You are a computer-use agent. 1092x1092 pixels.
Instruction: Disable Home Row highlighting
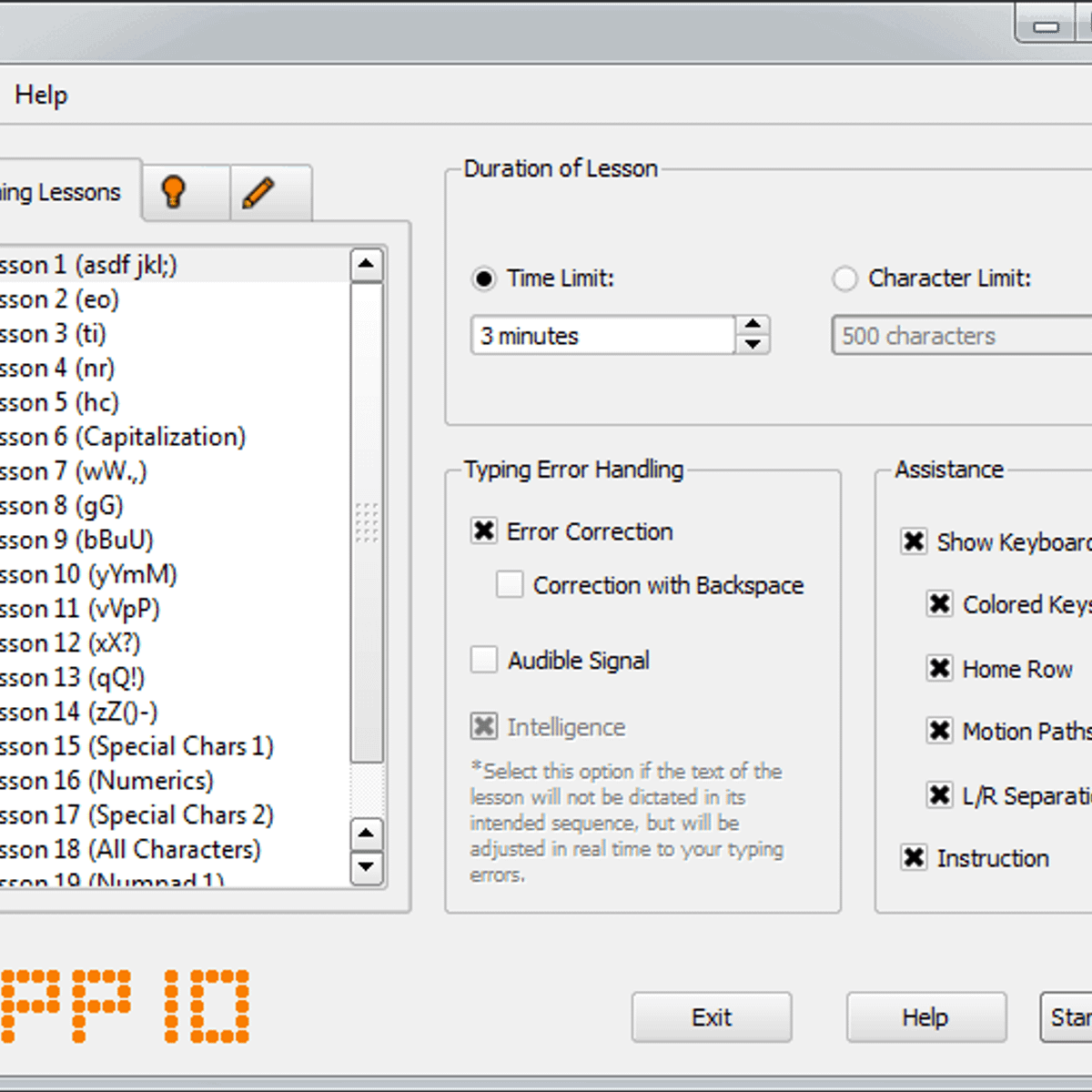940,669
